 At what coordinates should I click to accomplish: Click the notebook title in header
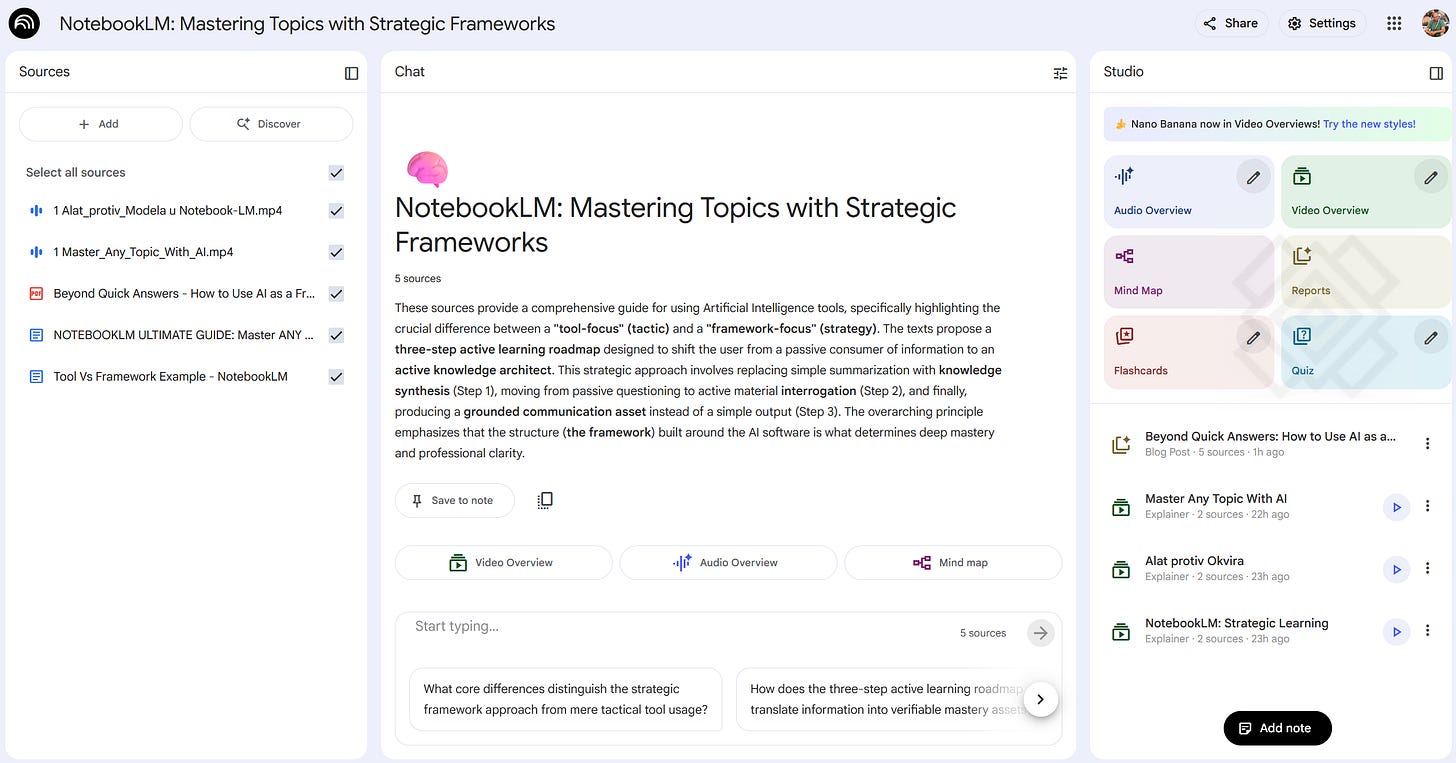click(307, 23)
